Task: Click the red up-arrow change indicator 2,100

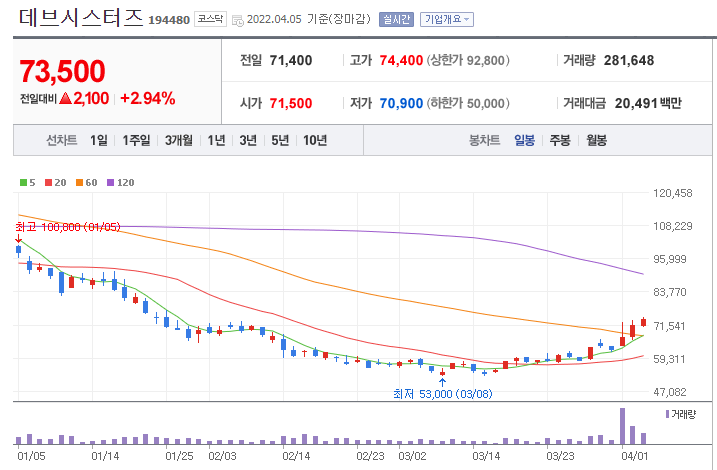Action: coord(84,98)
